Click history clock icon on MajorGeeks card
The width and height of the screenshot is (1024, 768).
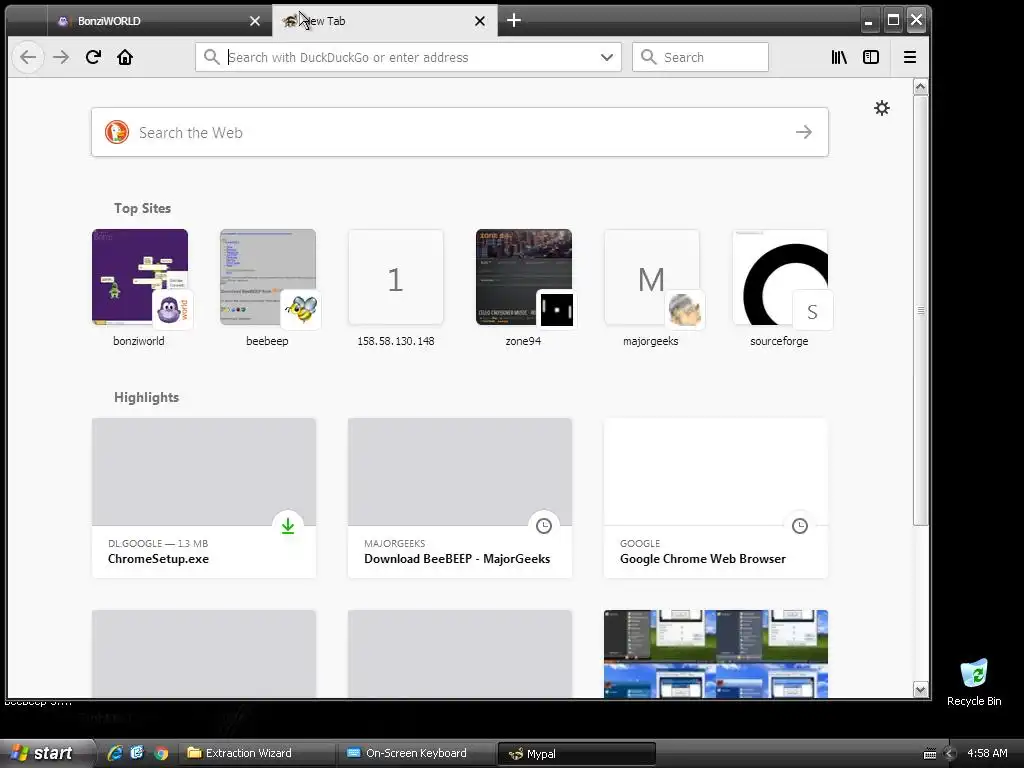click(544, 526)
